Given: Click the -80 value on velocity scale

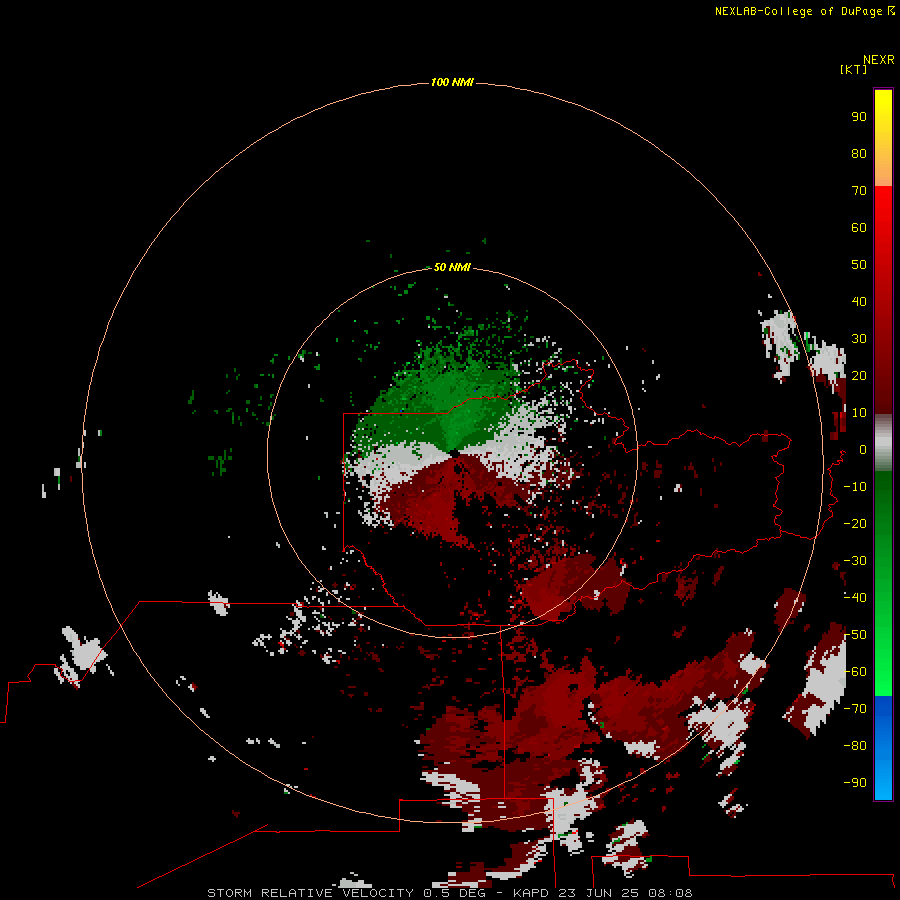Looking at the screenshot, I should tap(855, 746).
